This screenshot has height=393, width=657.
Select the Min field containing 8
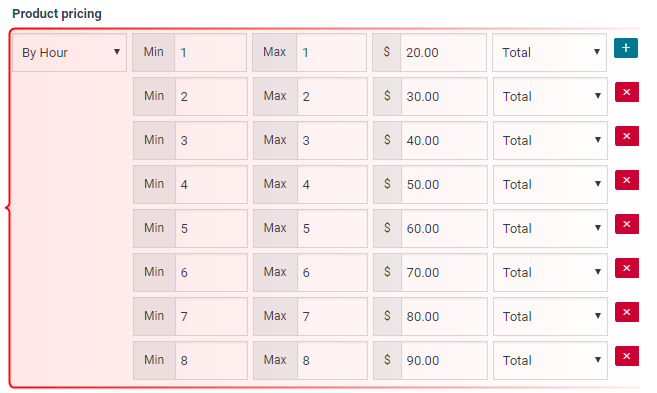click(211, 360)
